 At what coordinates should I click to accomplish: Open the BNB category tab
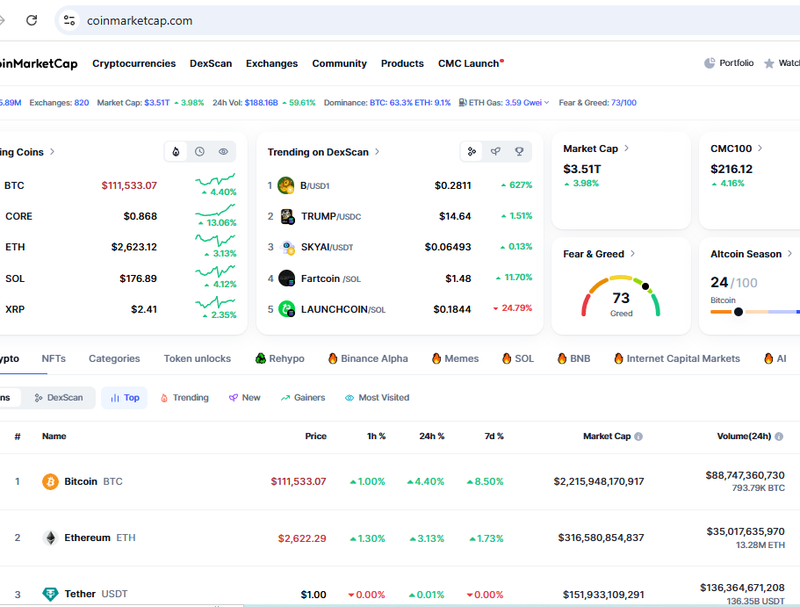573,359
